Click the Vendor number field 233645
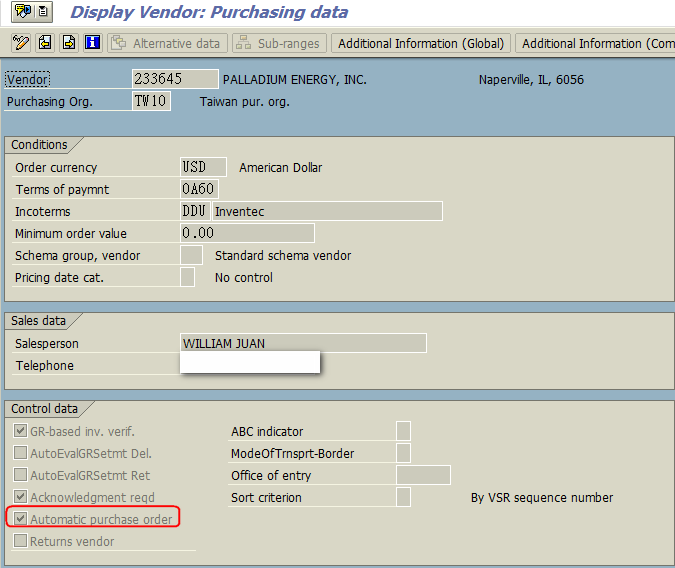The height and width of the screenshot is (568, 675). pos(175,79)
